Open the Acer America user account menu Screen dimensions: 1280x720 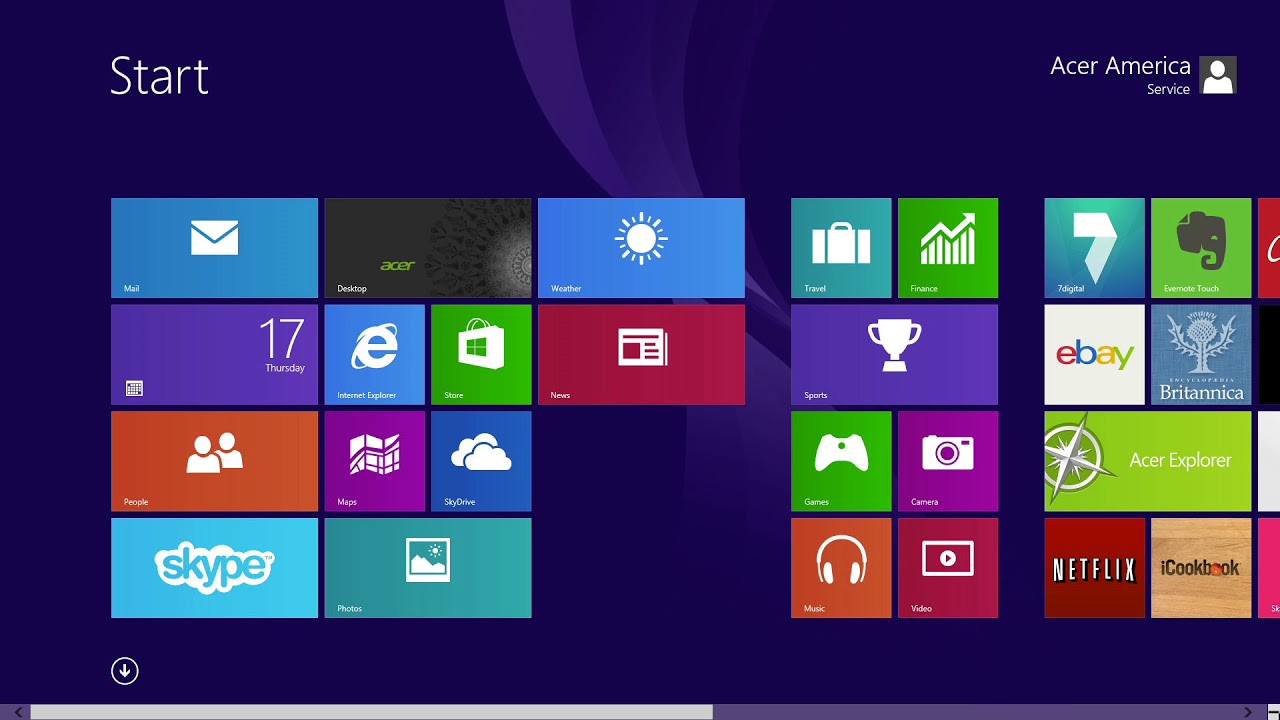[1143, 75]
